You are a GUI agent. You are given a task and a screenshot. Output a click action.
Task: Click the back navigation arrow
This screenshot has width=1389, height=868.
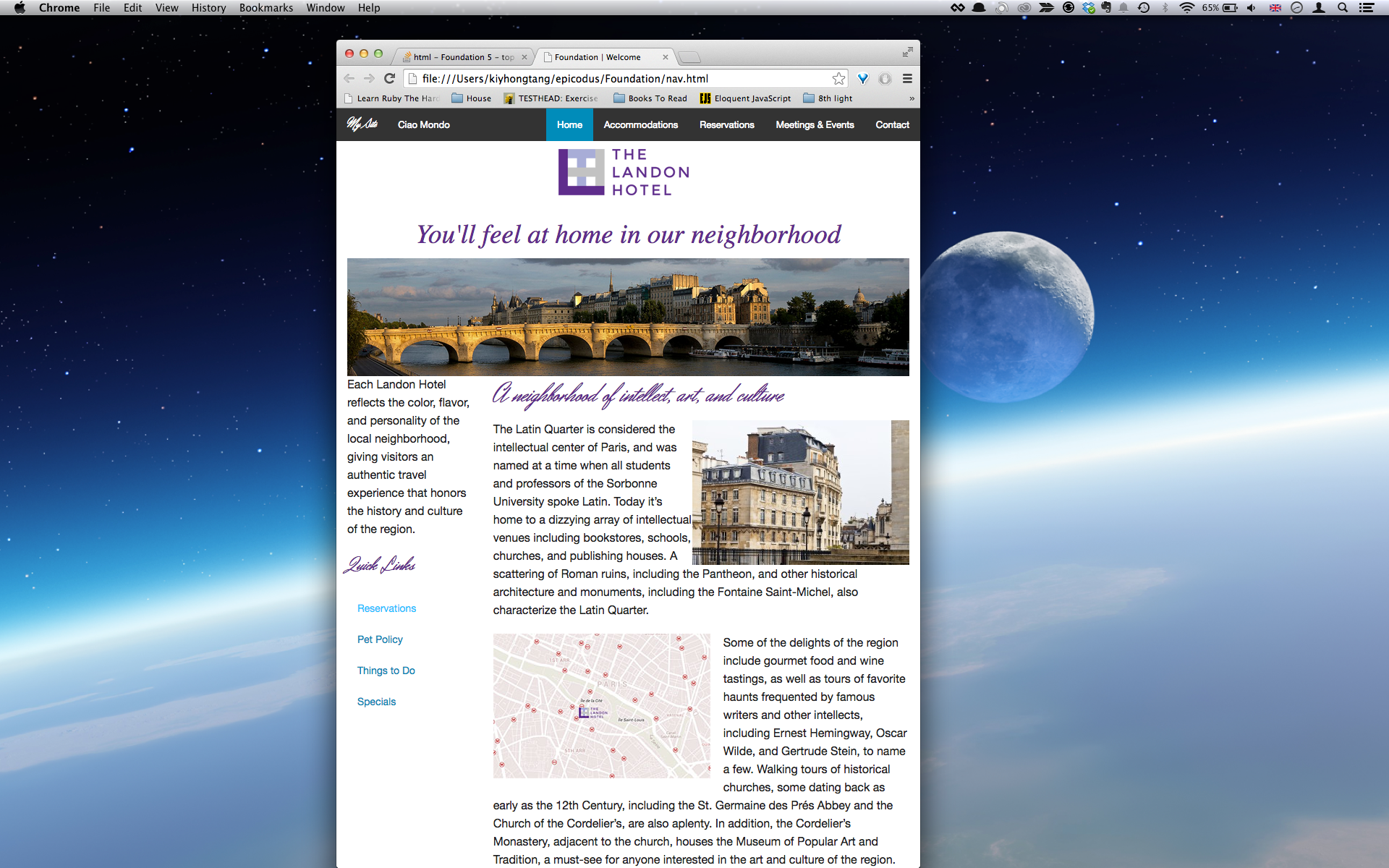(349, 78)
